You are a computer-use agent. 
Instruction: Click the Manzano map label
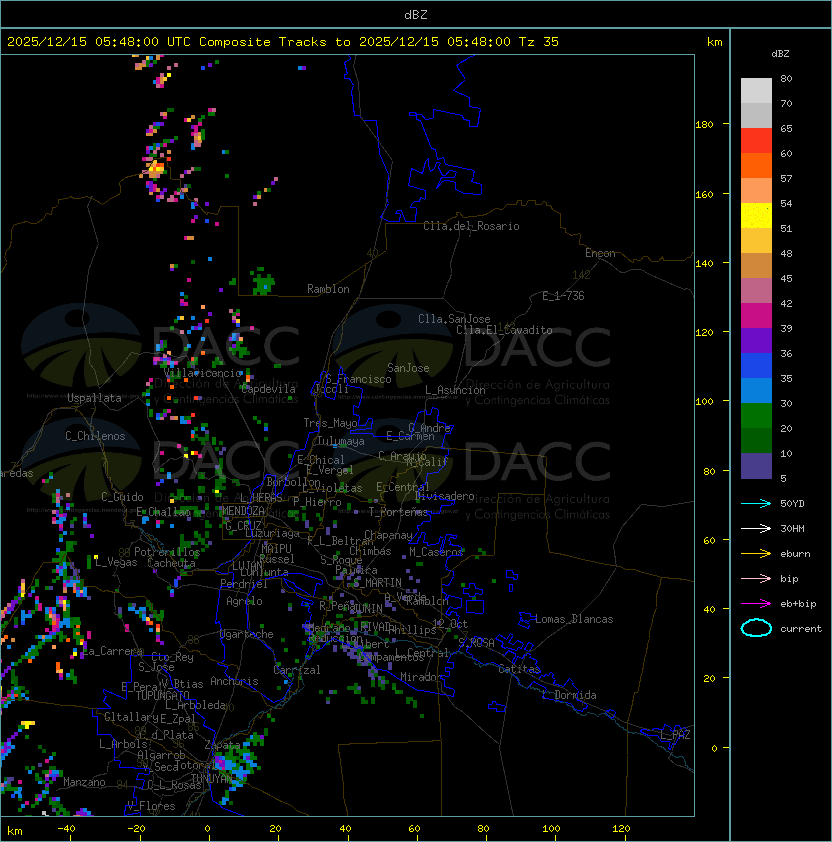pyautogui.click(x=84, y=782)
